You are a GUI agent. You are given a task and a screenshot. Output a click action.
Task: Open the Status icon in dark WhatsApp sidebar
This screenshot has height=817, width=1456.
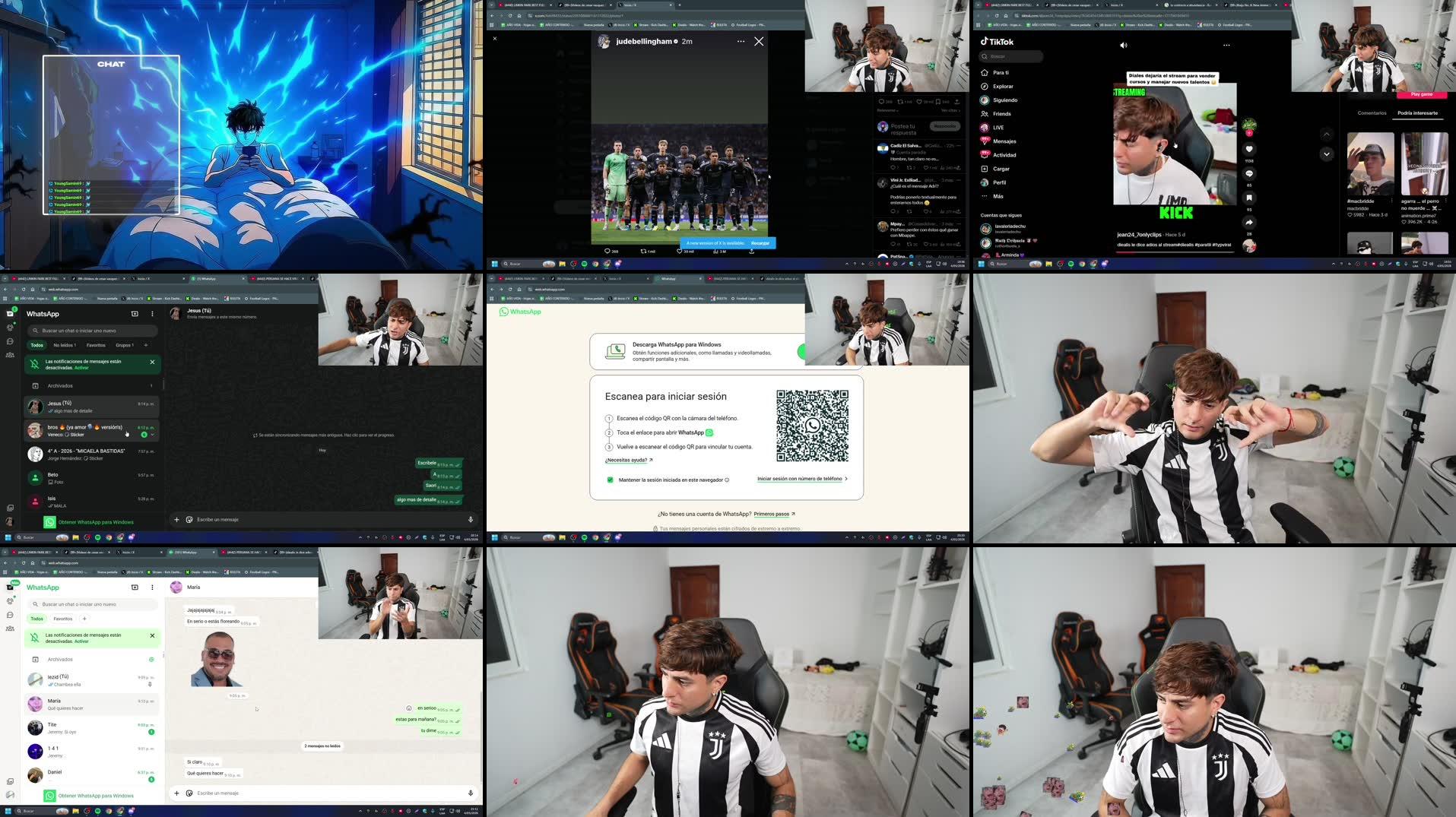click(10, 328)
